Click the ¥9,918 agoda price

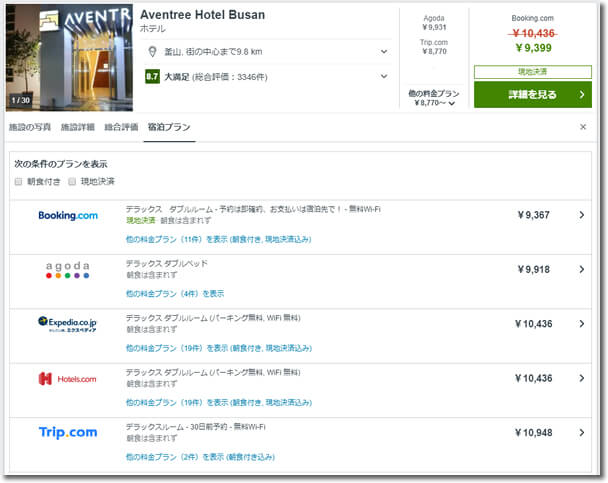pyautogui.click(x=534, y=269)
